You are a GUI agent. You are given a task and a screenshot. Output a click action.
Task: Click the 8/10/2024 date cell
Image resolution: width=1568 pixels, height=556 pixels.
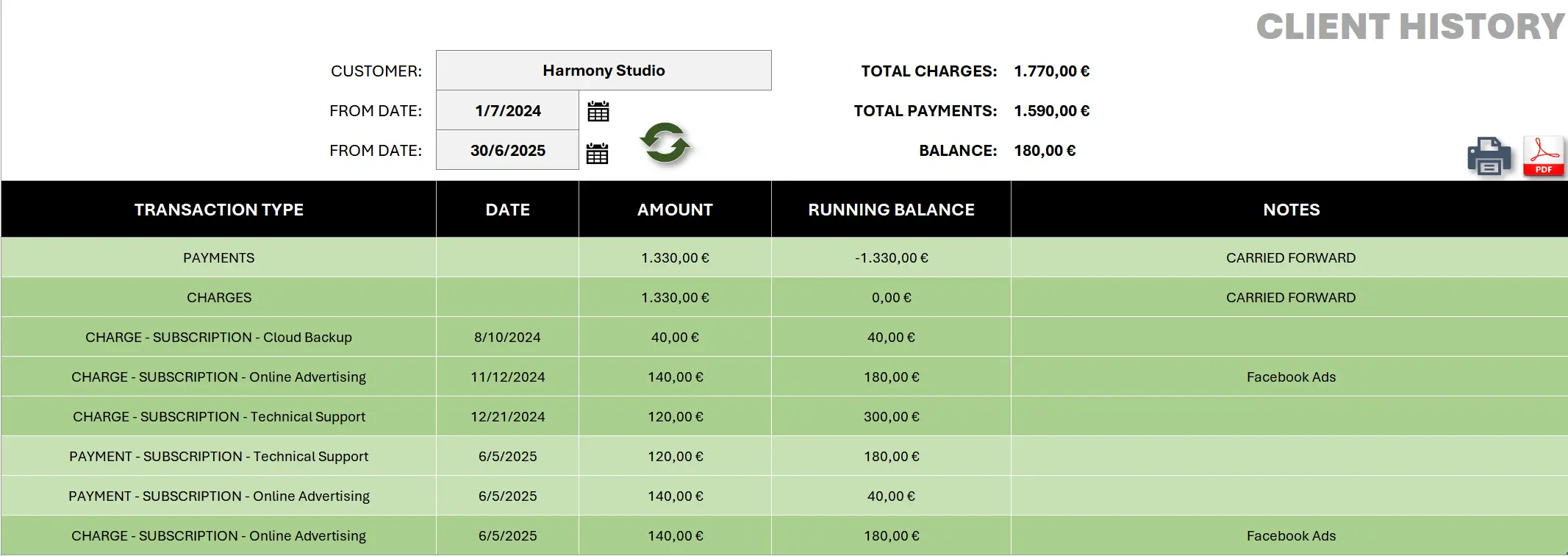(507, 338)
